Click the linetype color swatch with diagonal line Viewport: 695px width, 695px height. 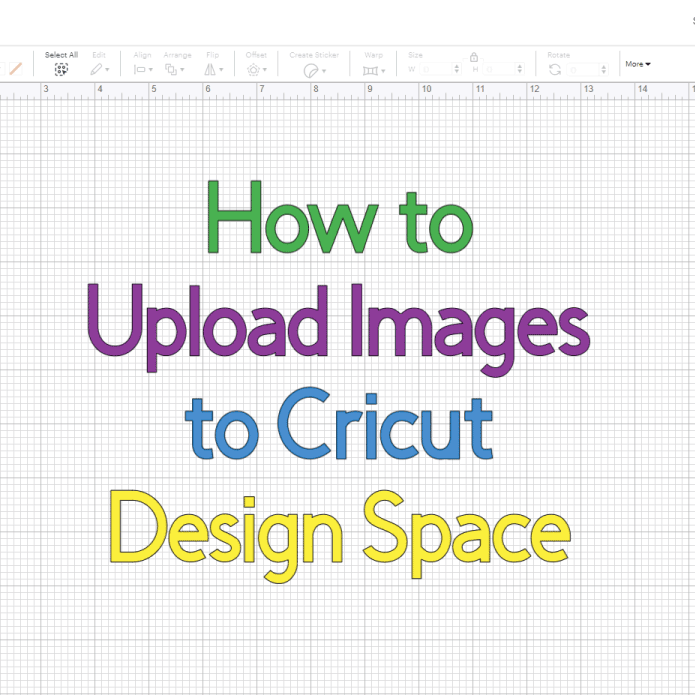[16, 69]
